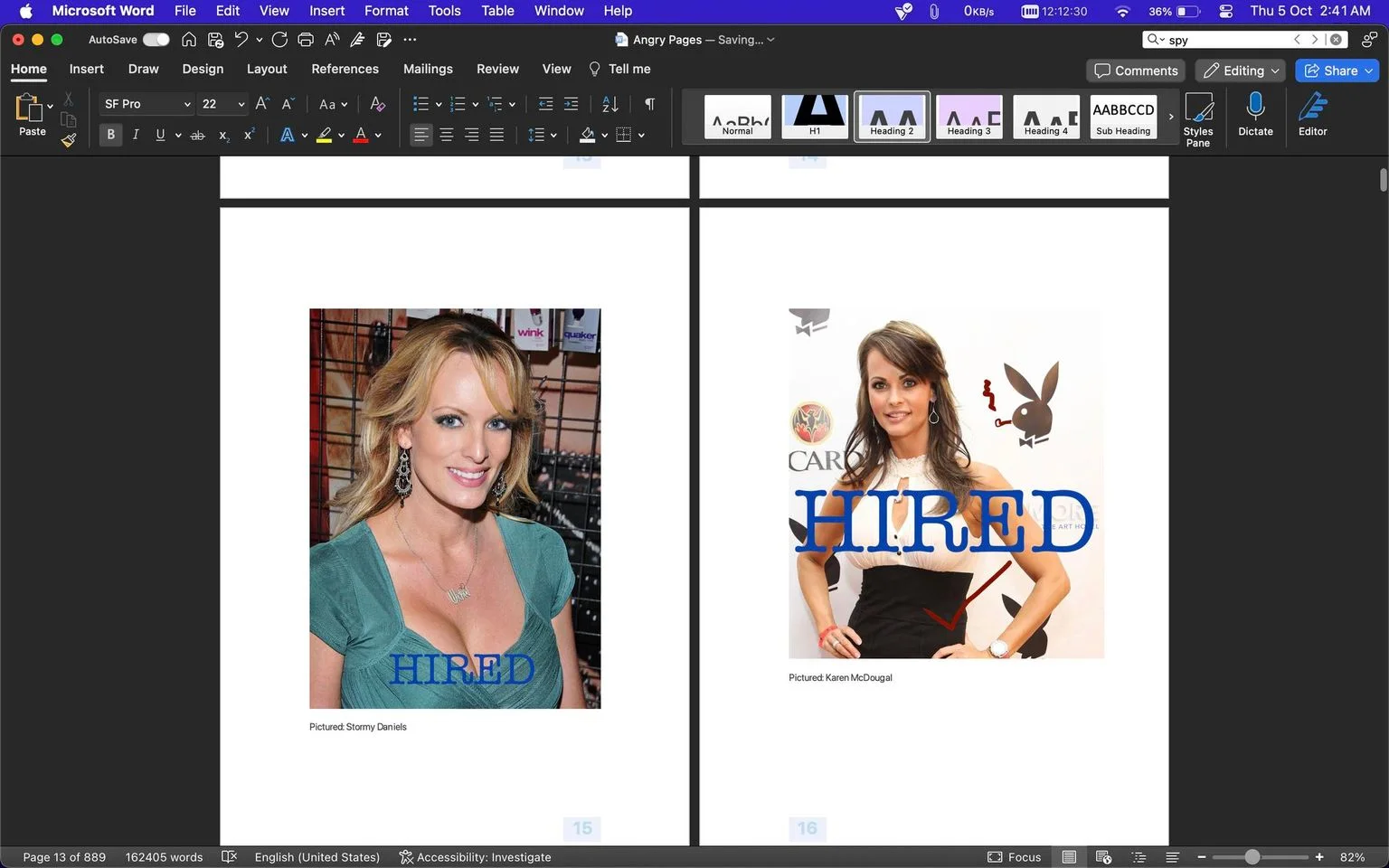Open the SF Pro font name dropdown
1389x868 pixels.
pos(187,104)
